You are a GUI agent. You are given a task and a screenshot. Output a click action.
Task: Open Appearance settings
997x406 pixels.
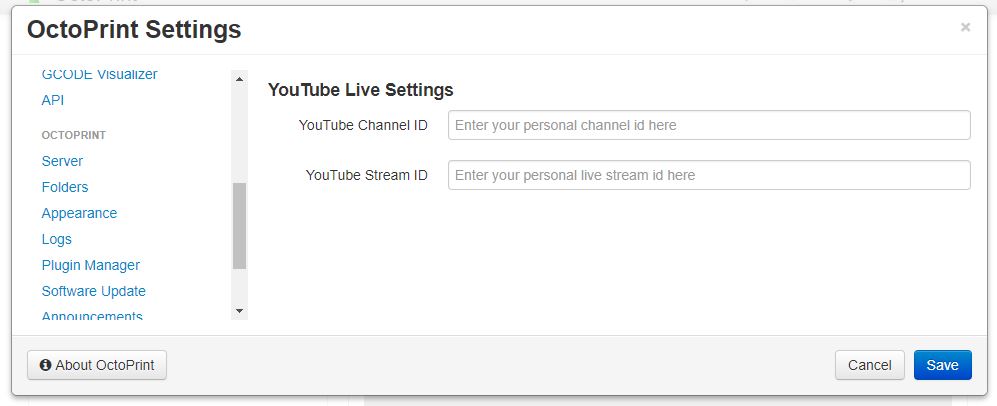pyautogui.click(x=79, y=213)
